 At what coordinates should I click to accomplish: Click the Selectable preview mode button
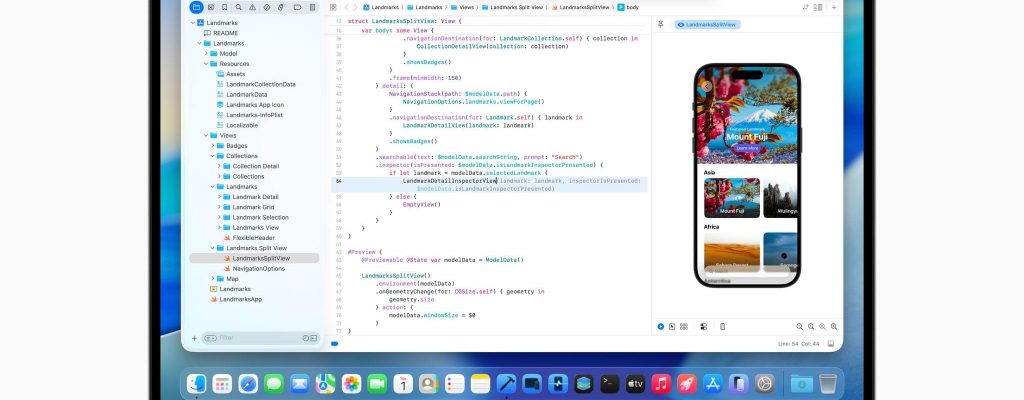pyautogui.click(x=671, y=326)
